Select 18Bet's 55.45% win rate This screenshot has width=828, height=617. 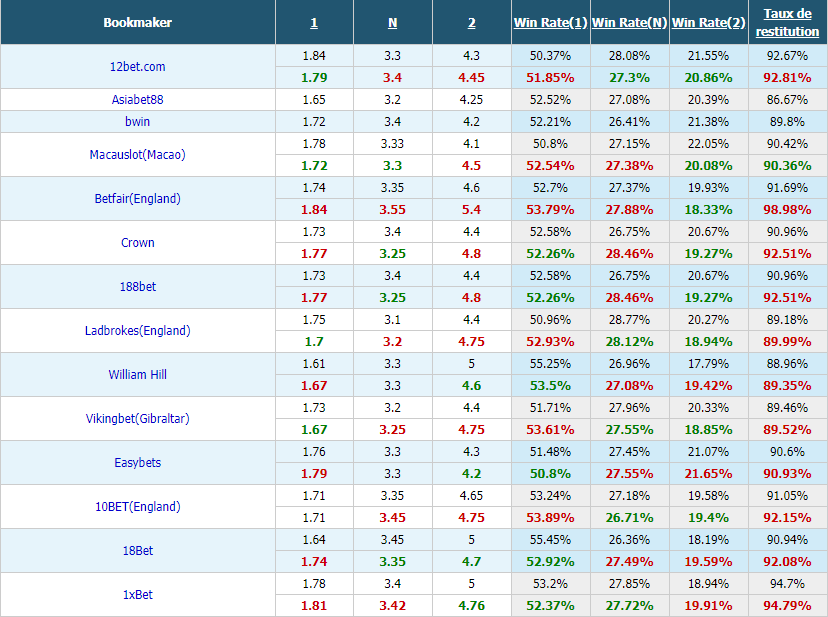[x=550, y=540]
